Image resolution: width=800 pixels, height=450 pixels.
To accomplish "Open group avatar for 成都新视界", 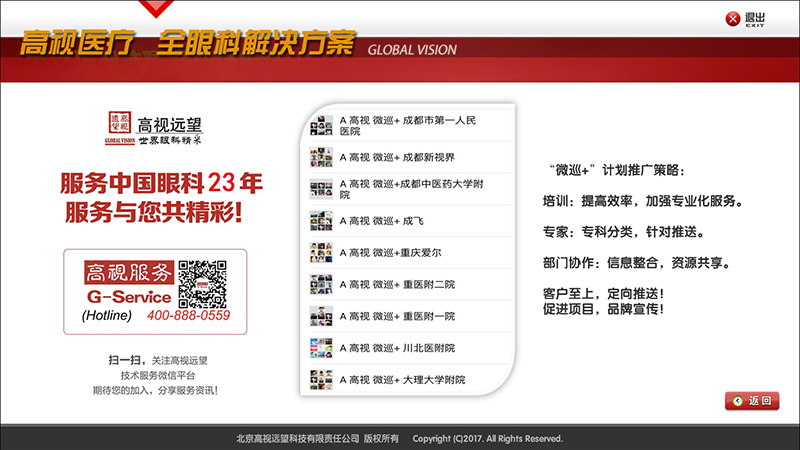I will [x=321, y=157].
